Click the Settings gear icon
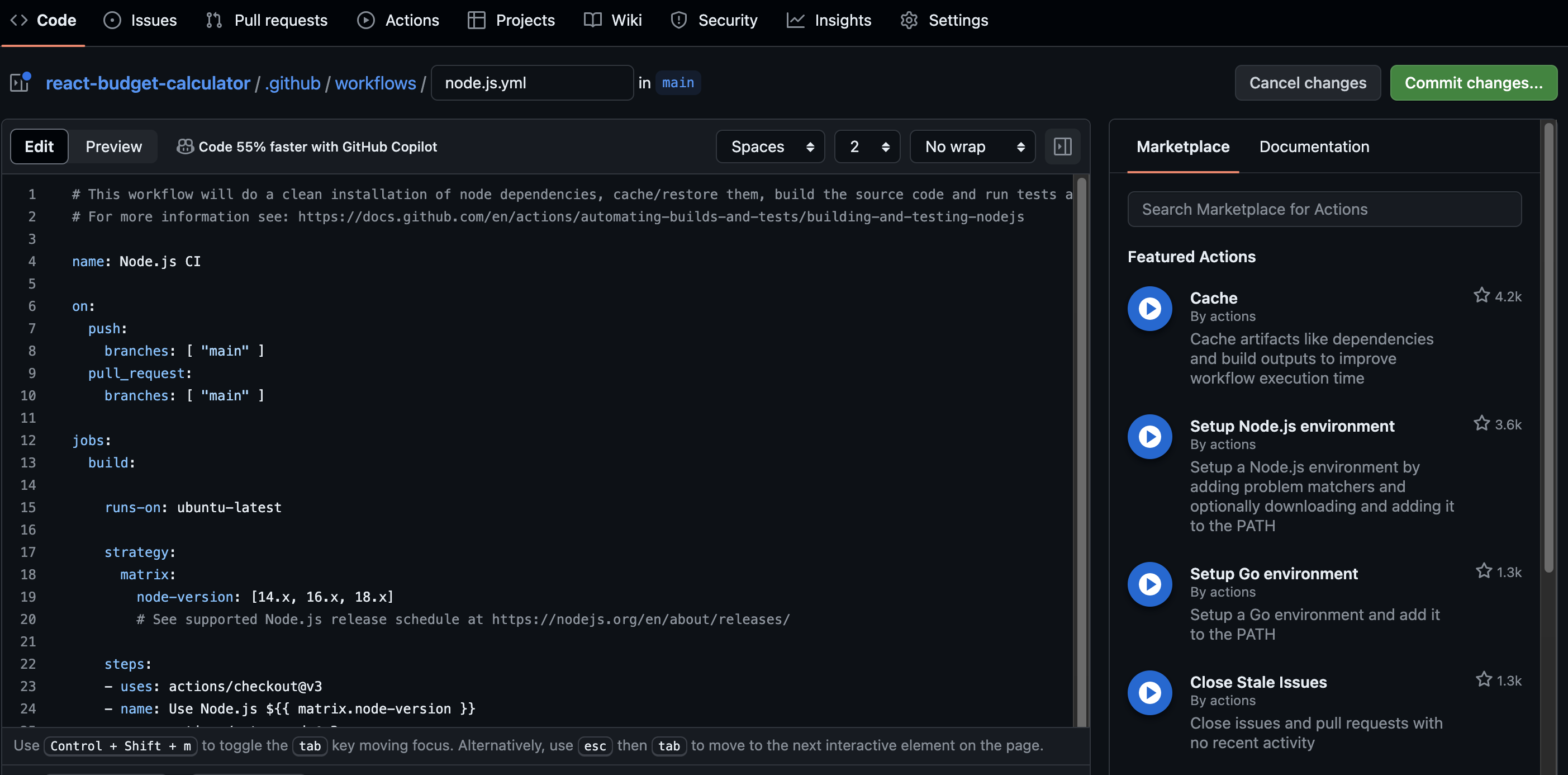The width and height of the screenshot is (1568, 775). coord(909,20)
